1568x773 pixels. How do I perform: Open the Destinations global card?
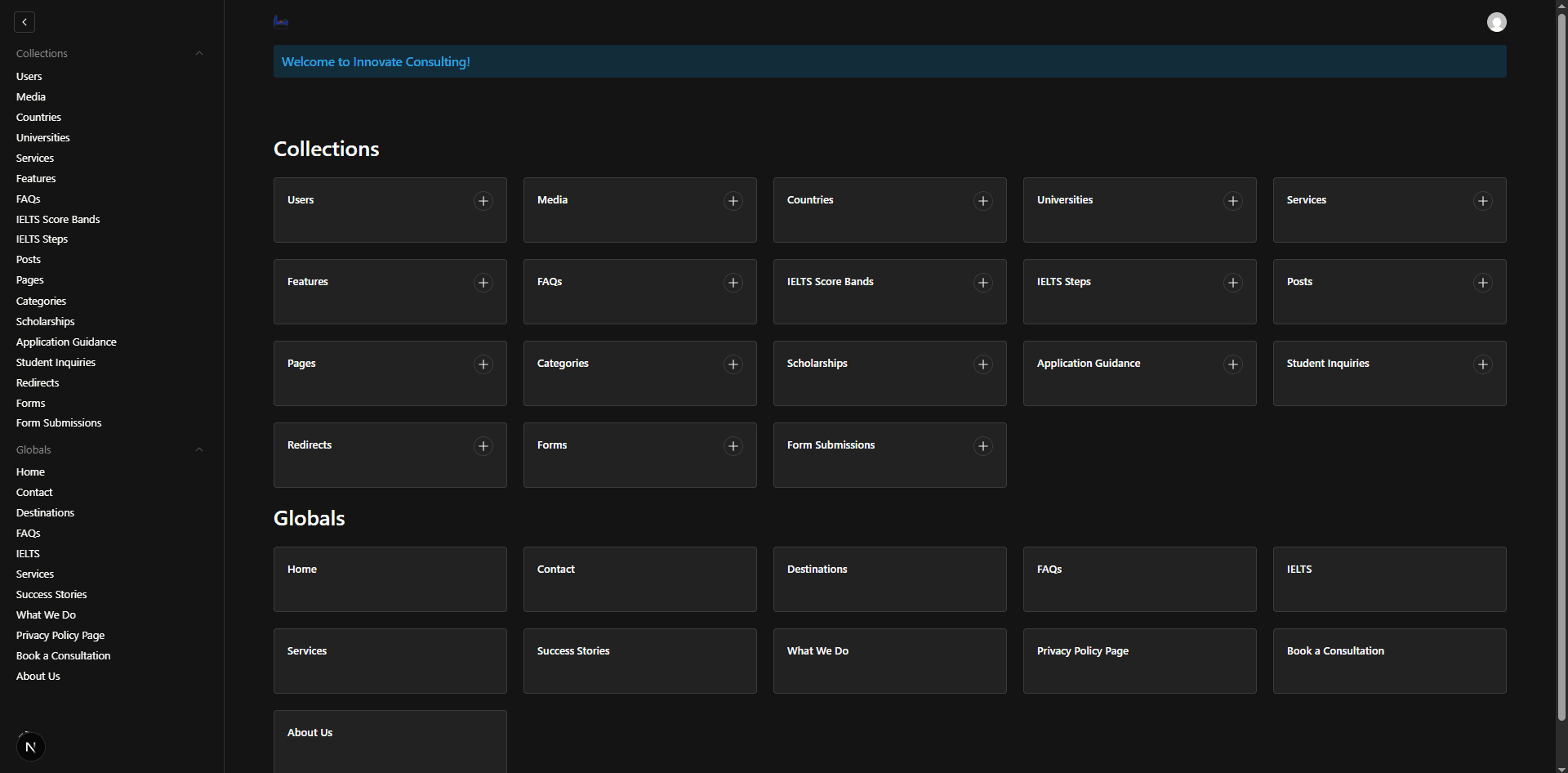[x=889, y=579]
